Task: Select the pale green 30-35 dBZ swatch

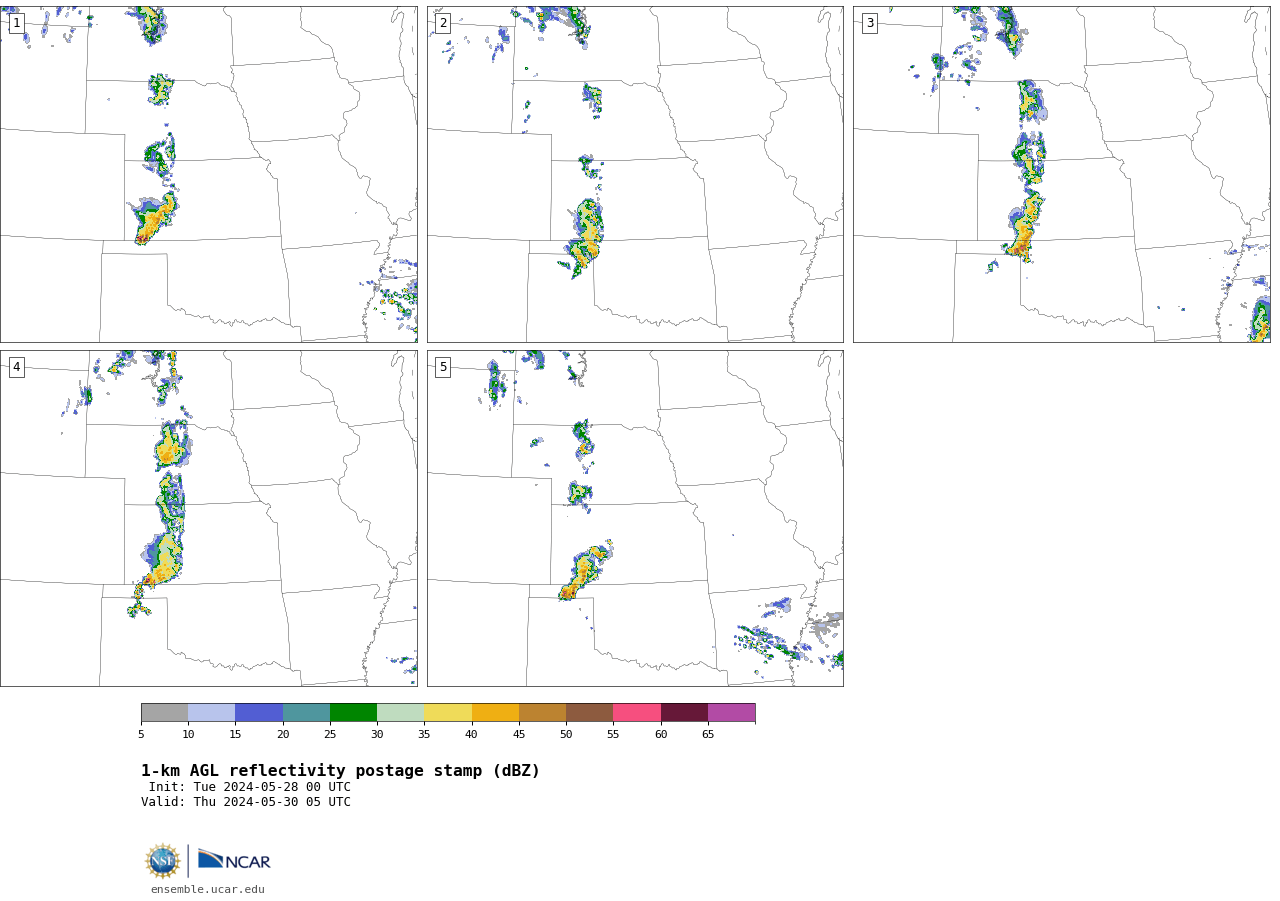Action: point(401,713)
